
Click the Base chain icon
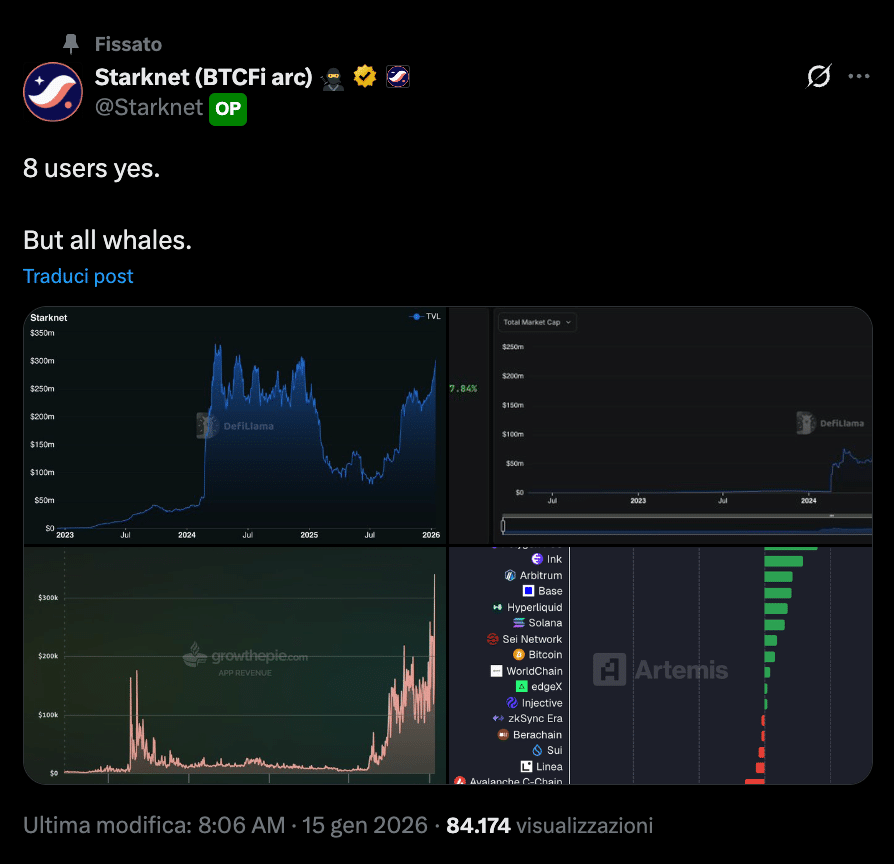coord(529,591)
